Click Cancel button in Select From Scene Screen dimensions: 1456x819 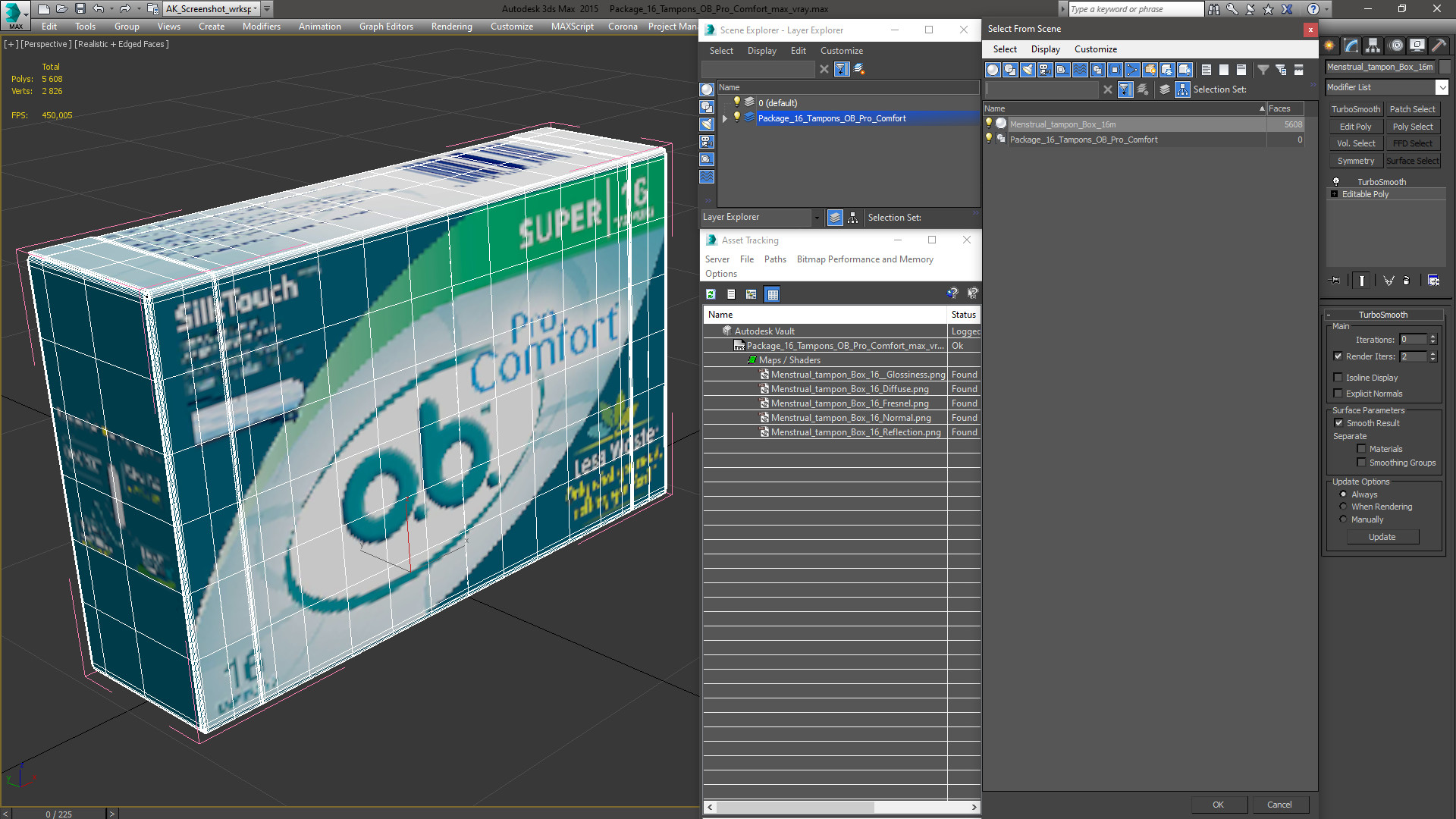point(1279,805)
